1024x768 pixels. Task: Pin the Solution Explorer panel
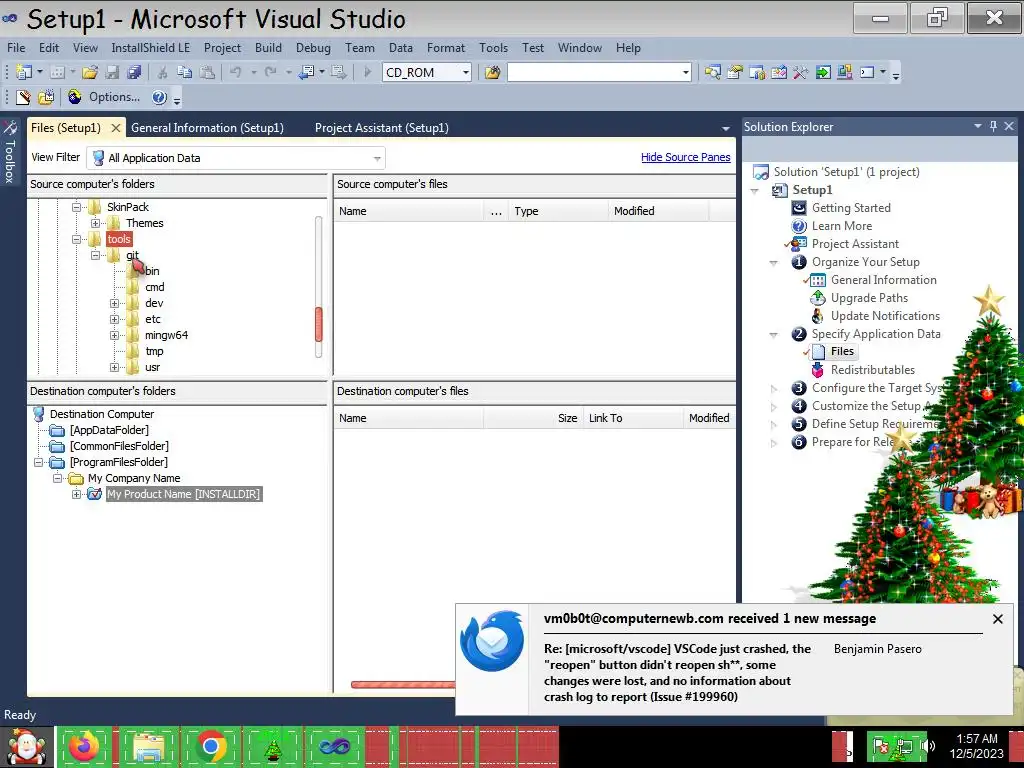point(993,126)
